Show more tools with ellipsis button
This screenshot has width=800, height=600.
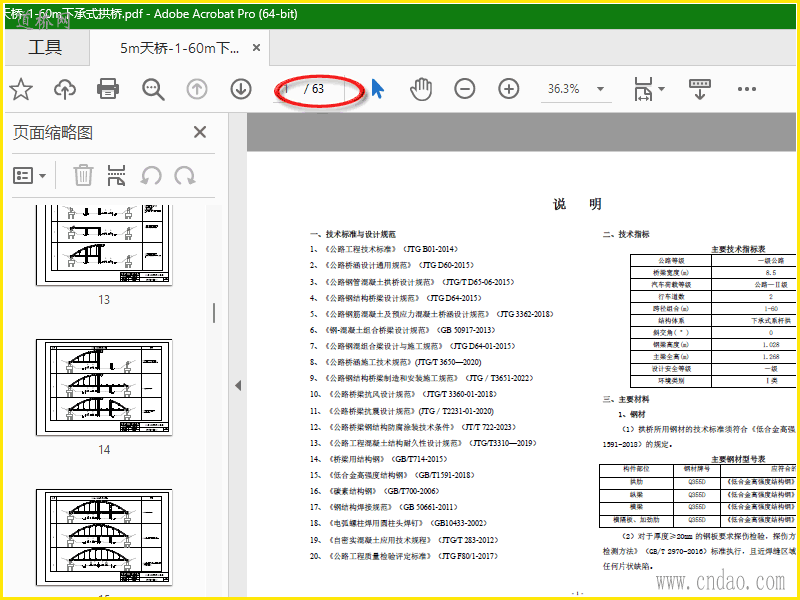(747, 89)
